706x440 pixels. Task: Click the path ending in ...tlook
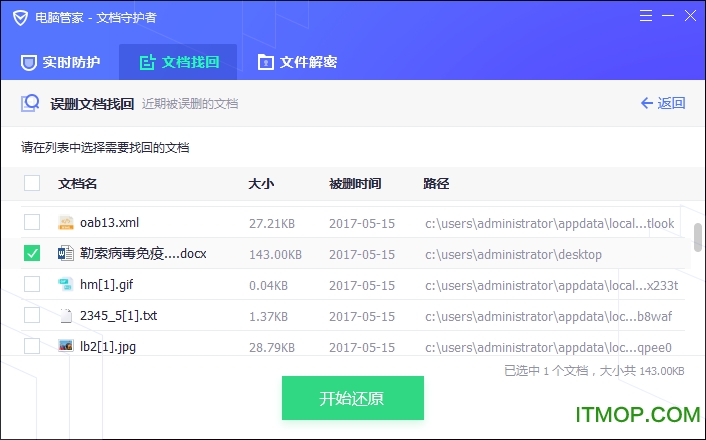coord(550,224)
